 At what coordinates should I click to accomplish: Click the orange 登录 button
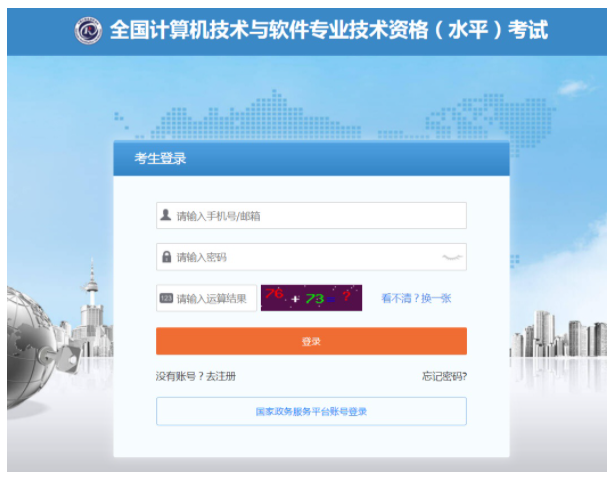click(x=311, y=341)
